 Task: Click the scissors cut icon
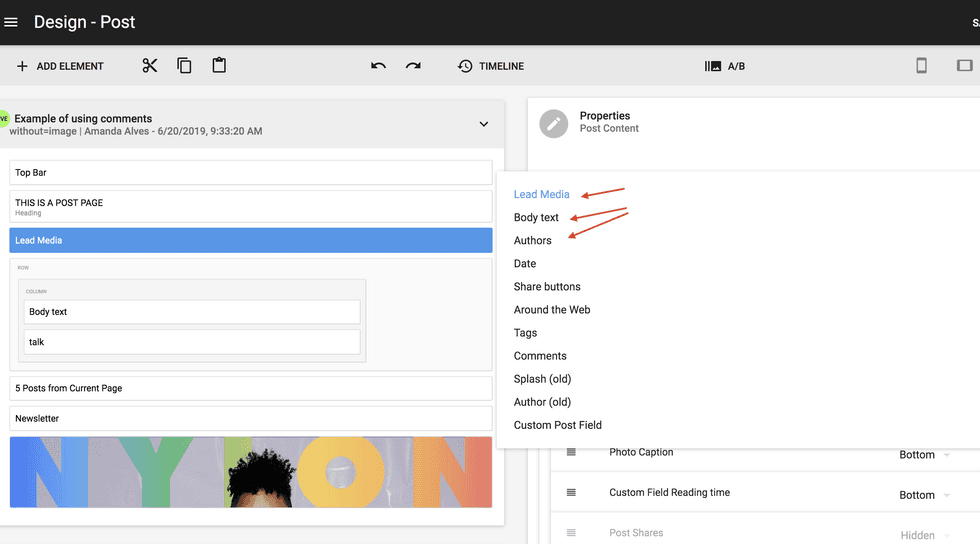150,66
